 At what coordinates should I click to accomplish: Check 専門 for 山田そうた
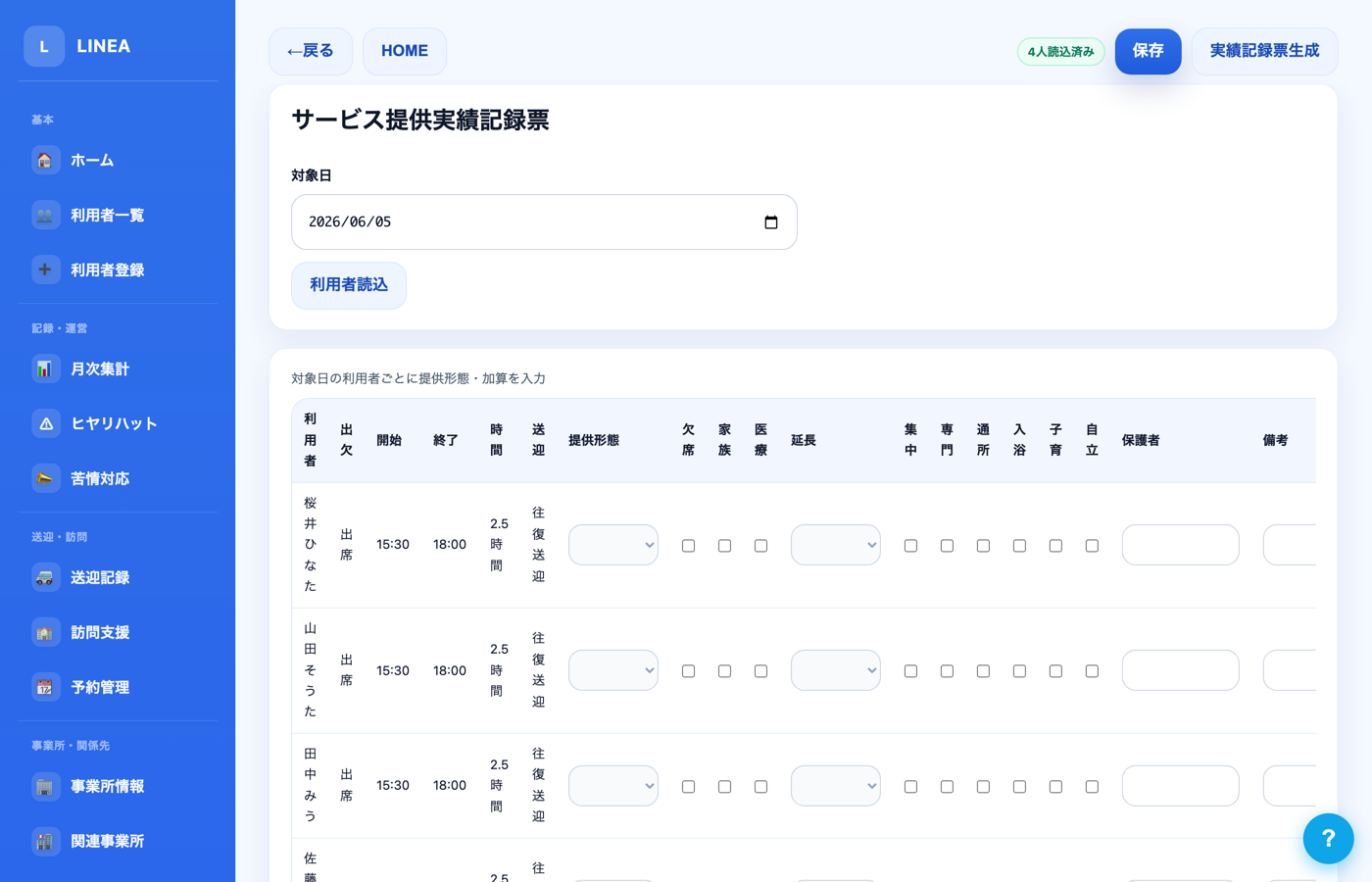click(947, 671)
